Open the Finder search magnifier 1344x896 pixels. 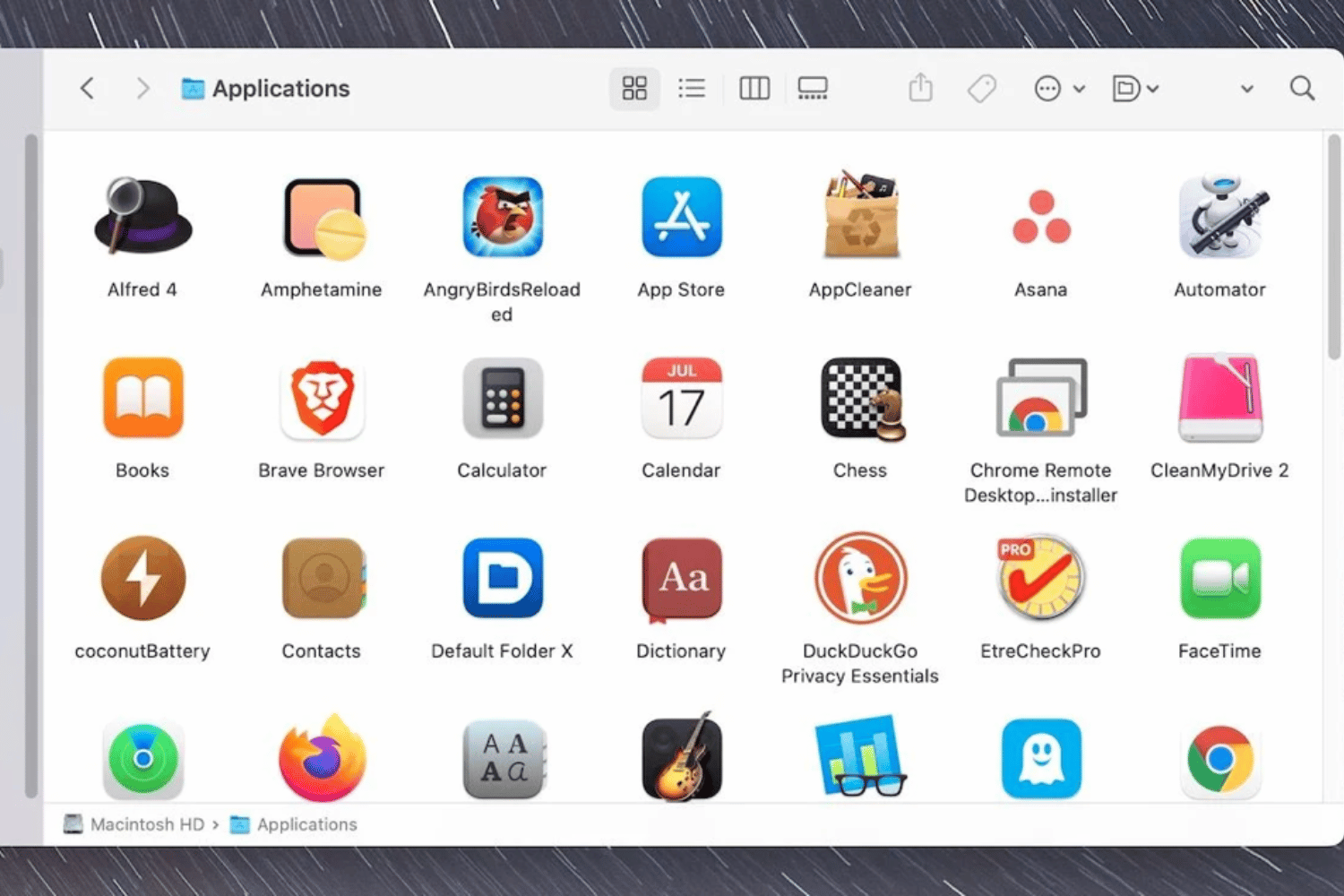1302,88
